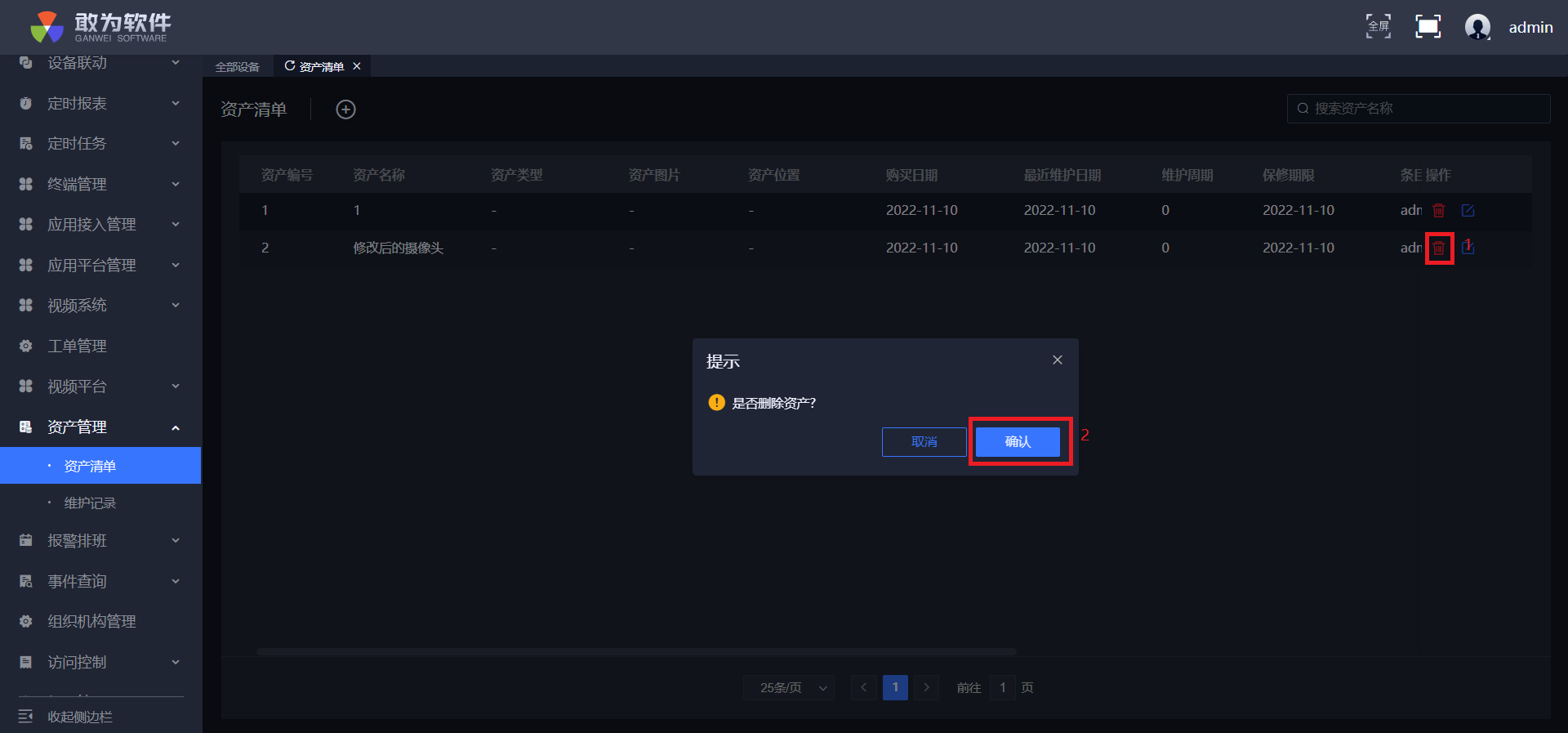Click the search magnifier icon
The width and height of the screenshot is (1568, 733).
click(x=1303, y=109)
